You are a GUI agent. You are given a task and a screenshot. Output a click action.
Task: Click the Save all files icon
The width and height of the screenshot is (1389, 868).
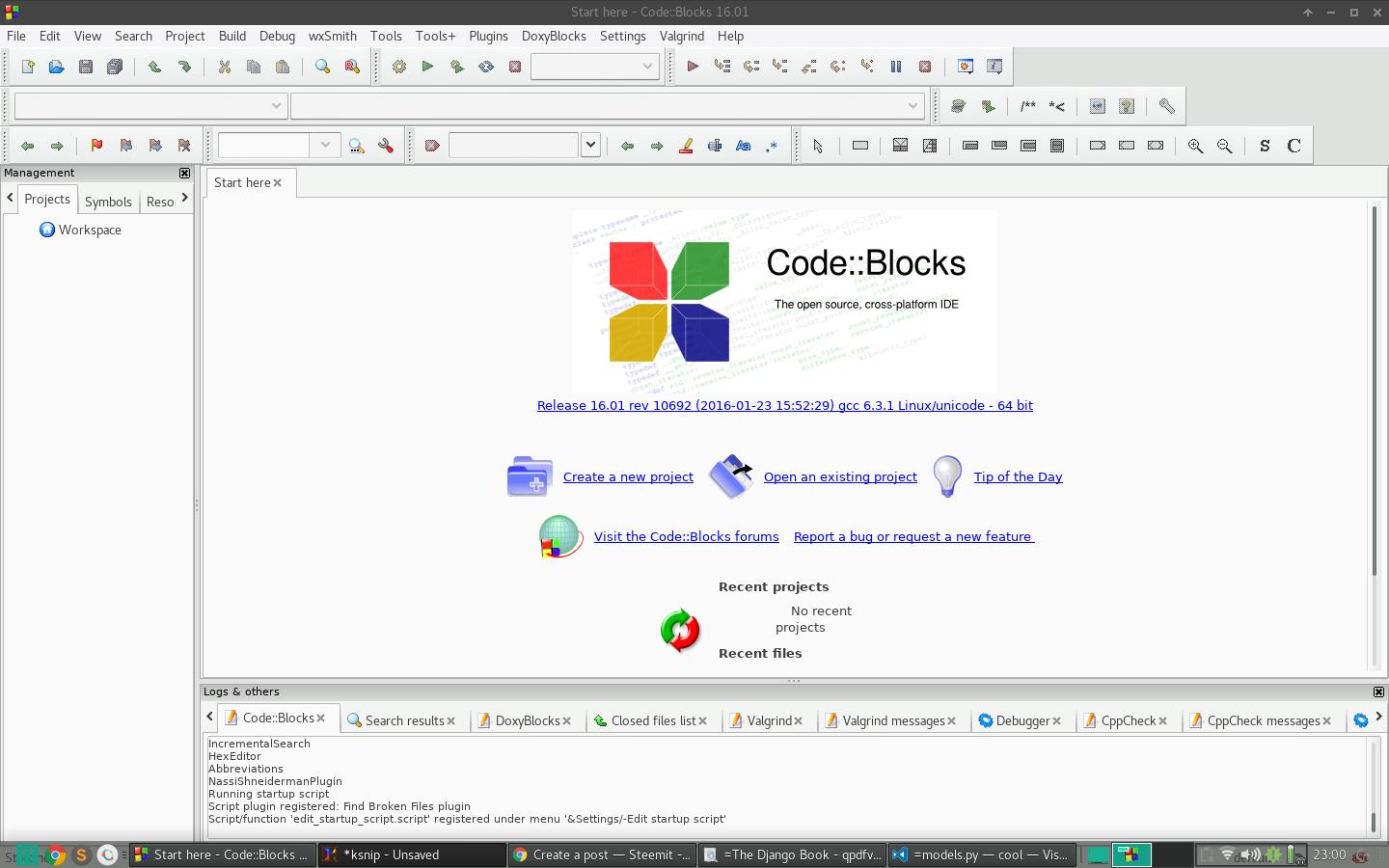tap(115, 67)
